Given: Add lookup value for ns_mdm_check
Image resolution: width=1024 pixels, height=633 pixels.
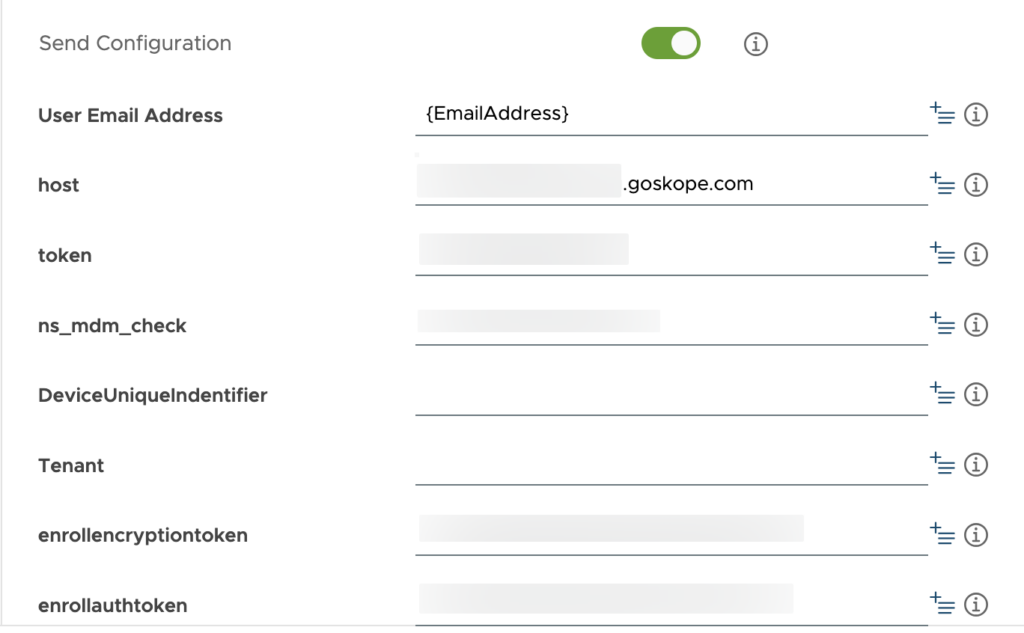Looking at the screenshot, I should pos(943,324).
